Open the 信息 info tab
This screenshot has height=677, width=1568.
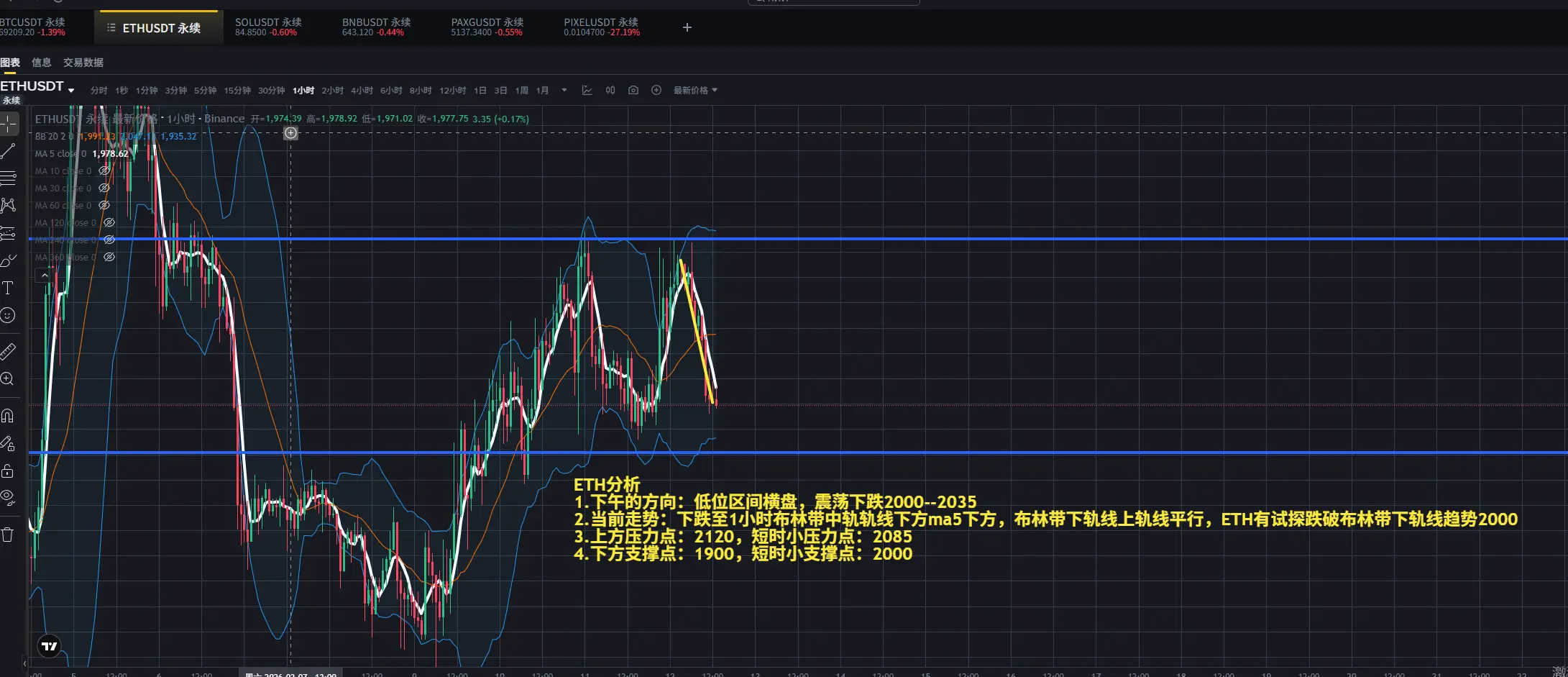click(x=42, y=63)
